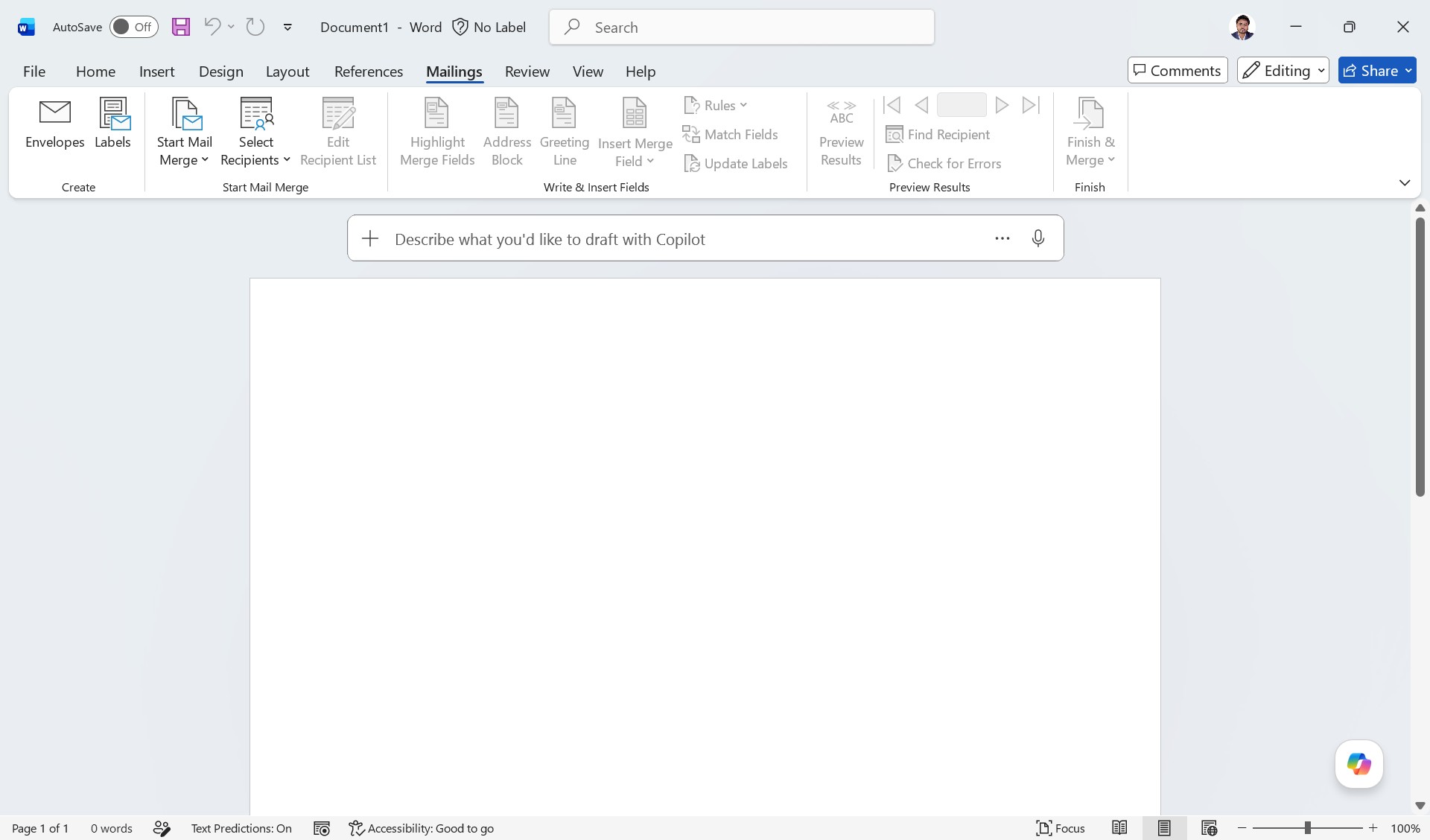Click the Copilot microphone icon
The image size is (1430, 840).
click(1038, 238)
